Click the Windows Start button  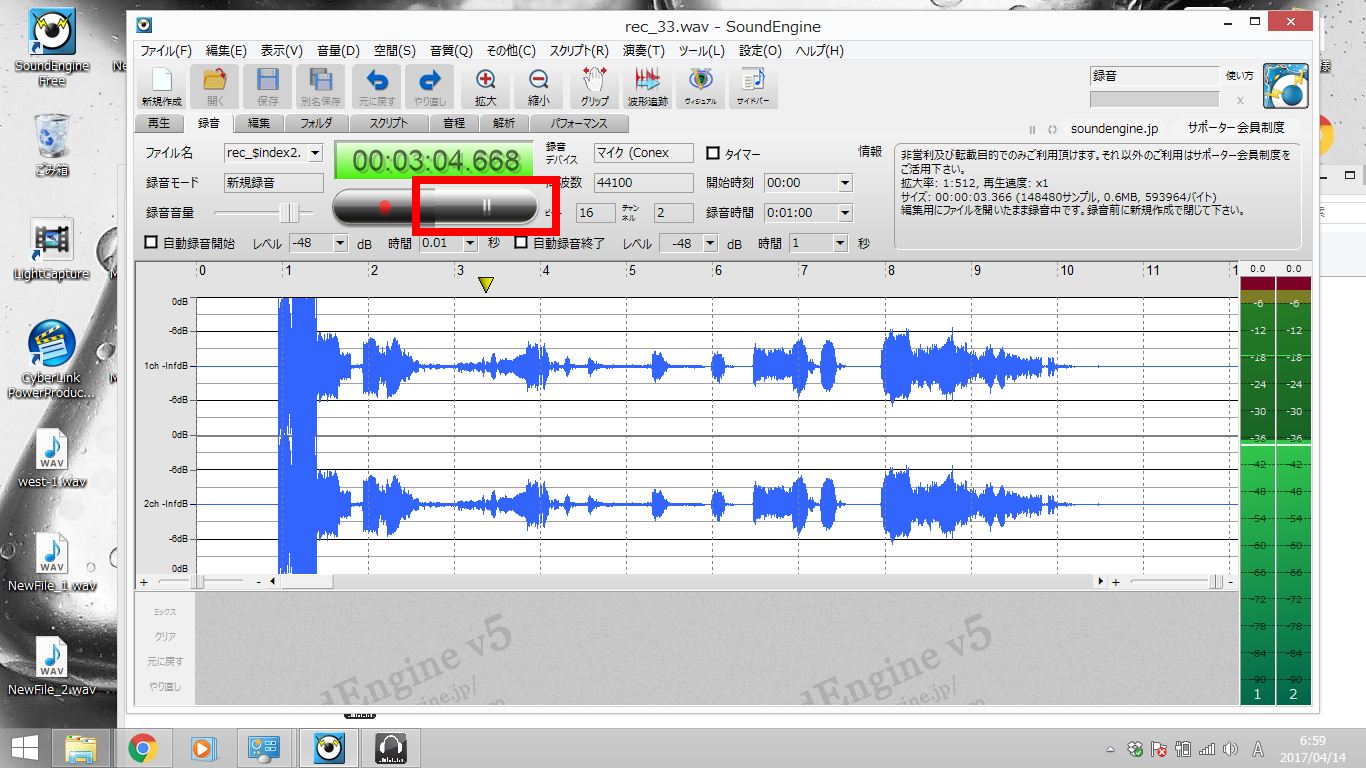pyautogui.click(x=24, y=748)
